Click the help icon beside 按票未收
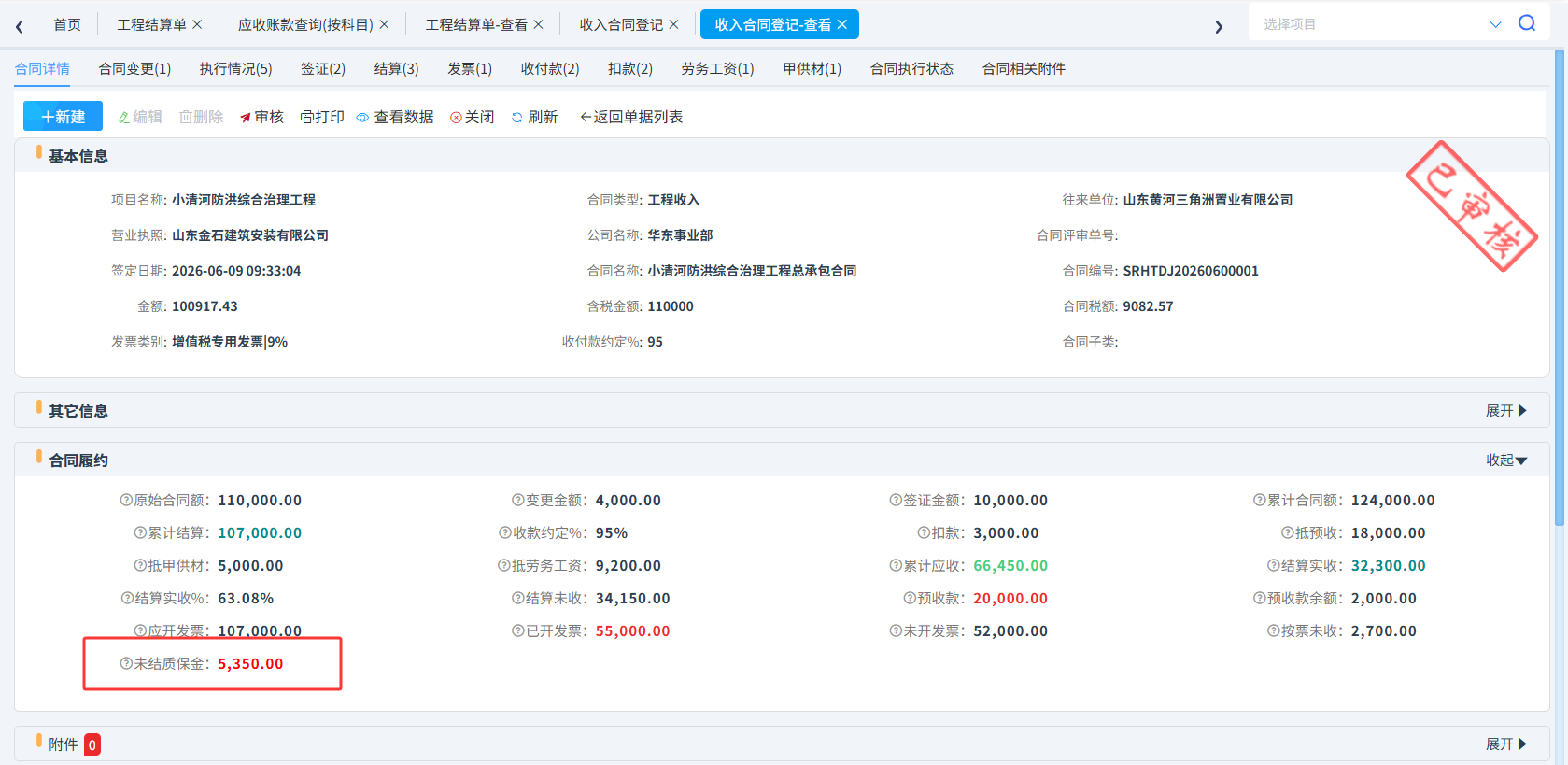This screenshot has width=1568, height=765. pyautogui.click(x=1273, y=631)
